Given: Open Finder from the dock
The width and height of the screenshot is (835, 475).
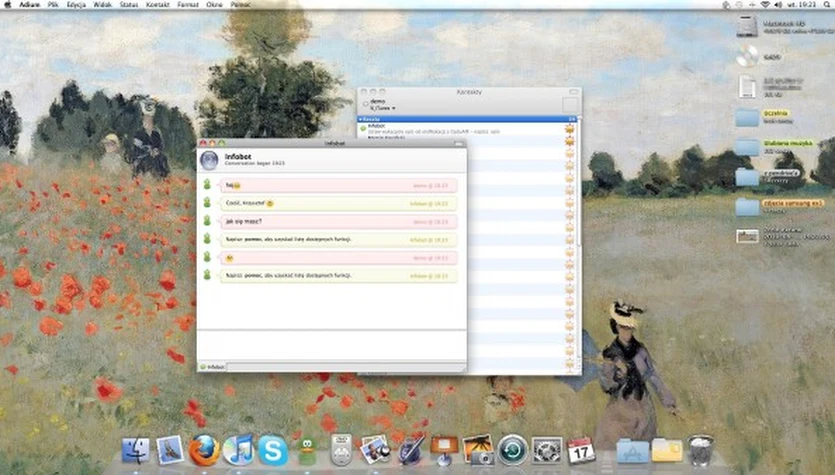Looking at the screenshot, I should [x=134, y=449].
